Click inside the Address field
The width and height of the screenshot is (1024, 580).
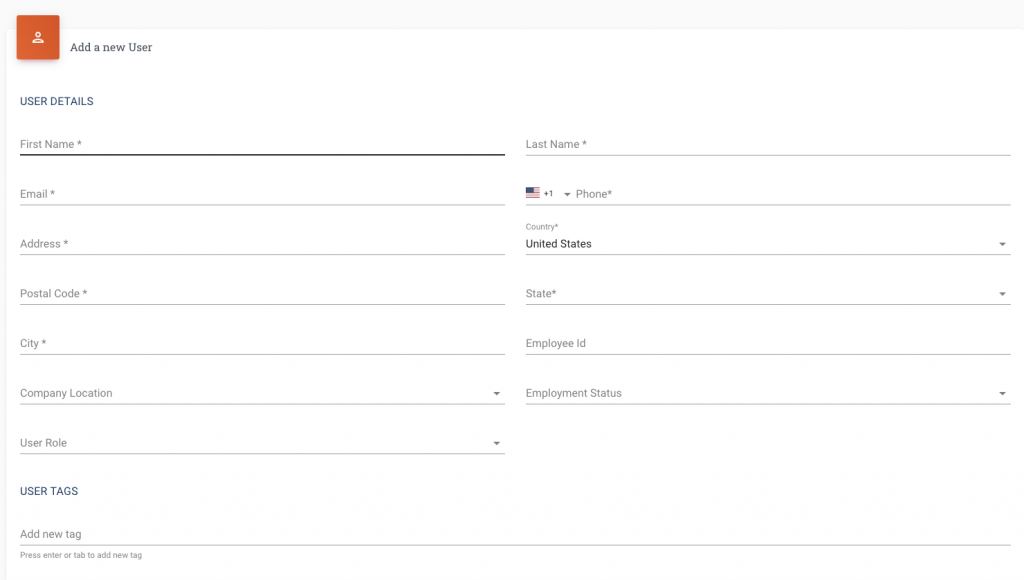[x=200, y=243]
